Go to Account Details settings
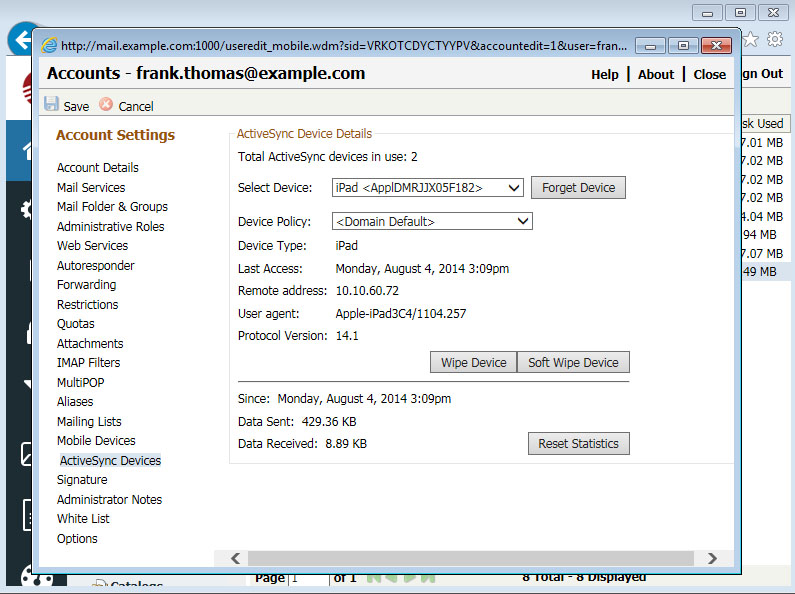 tap(98, 168)
